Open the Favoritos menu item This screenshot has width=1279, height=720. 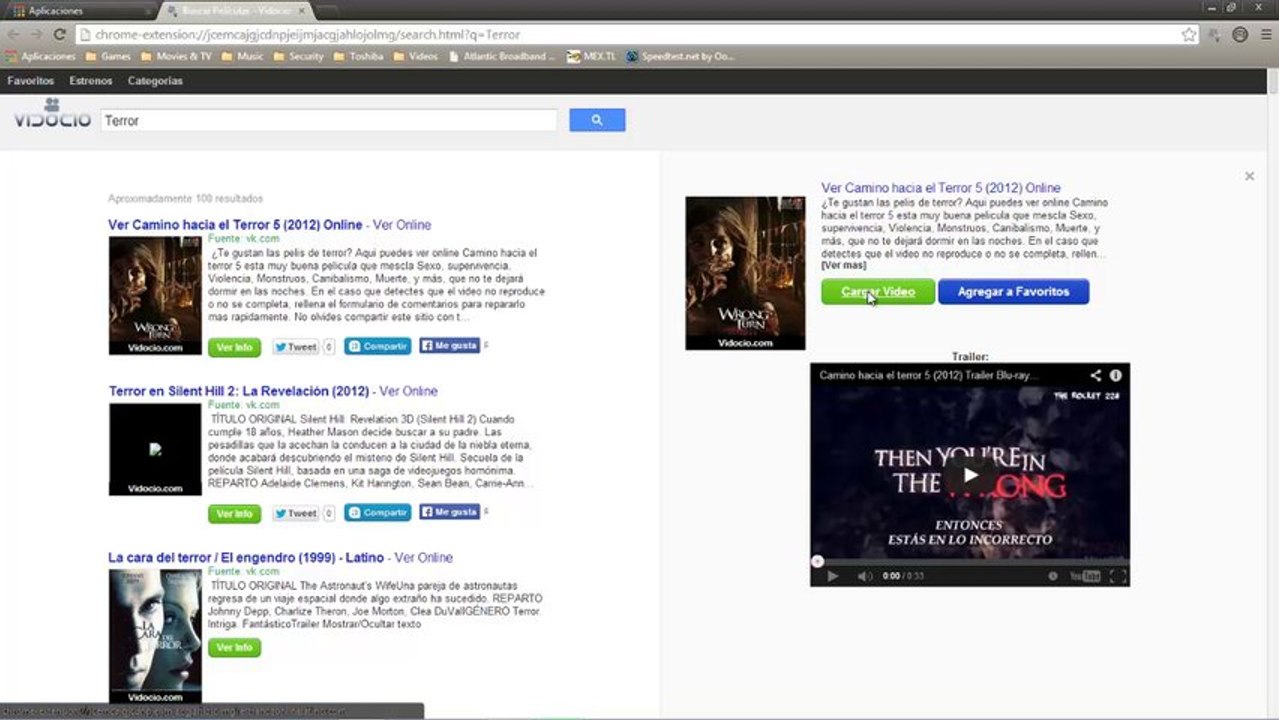click(x=30, y=81)
